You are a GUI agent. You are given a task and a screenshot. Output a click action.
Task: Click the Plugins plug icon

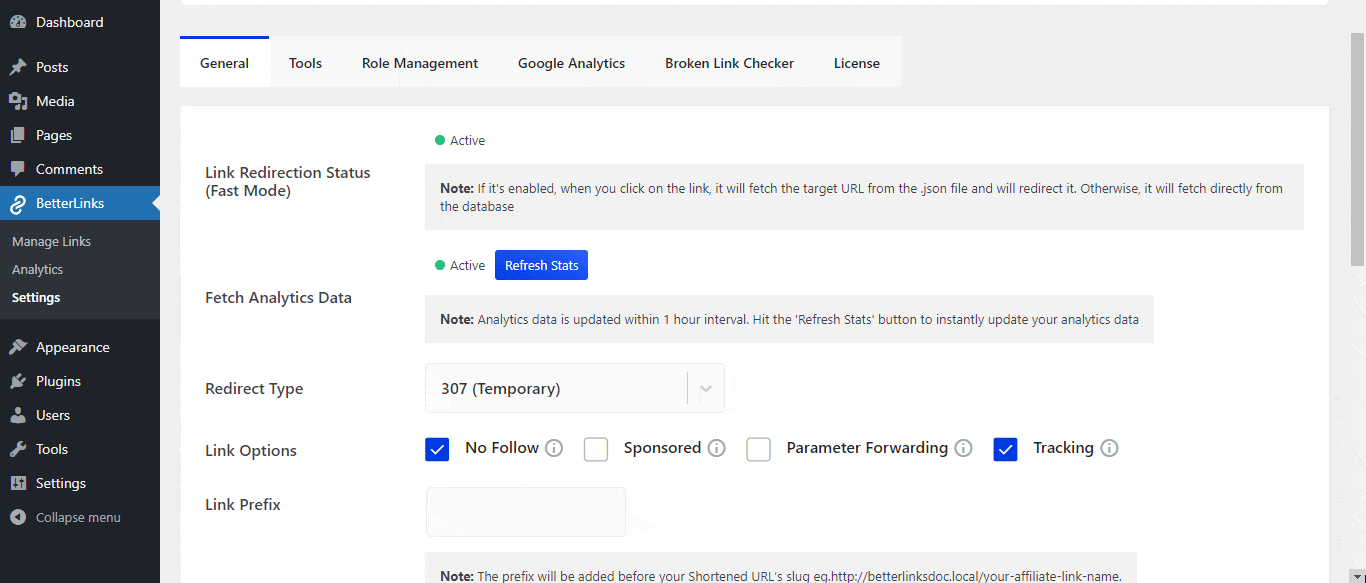click(x=18, y=381)
